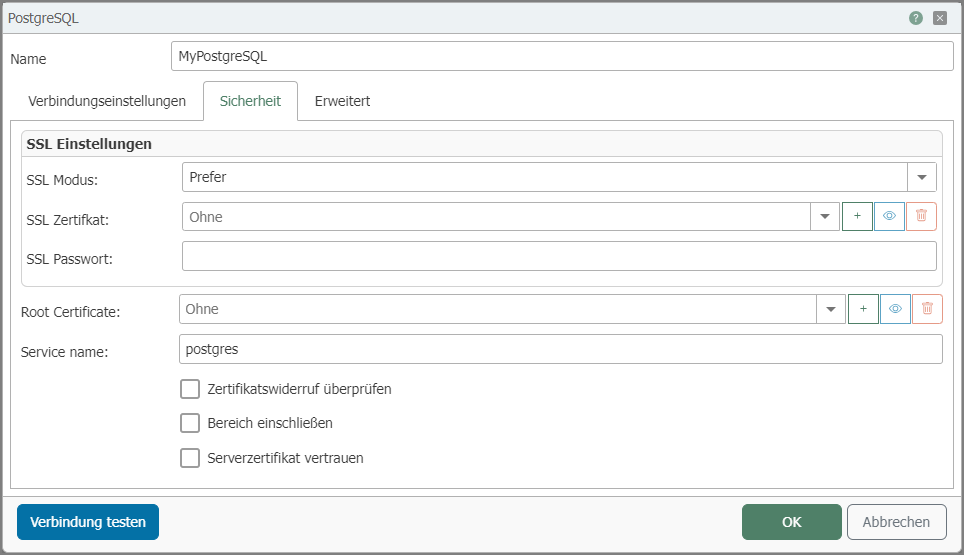Open the SSL Modus dropdown
Screen dimensions: 964x555
coord(921,177)
